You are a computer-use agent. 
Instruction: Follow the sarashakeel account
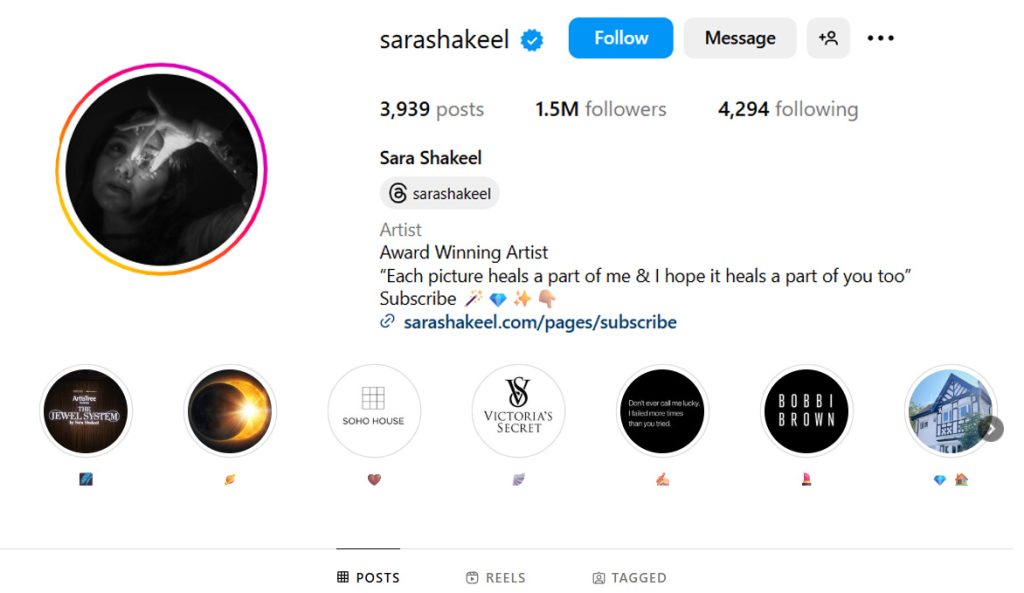click(620, 38)
